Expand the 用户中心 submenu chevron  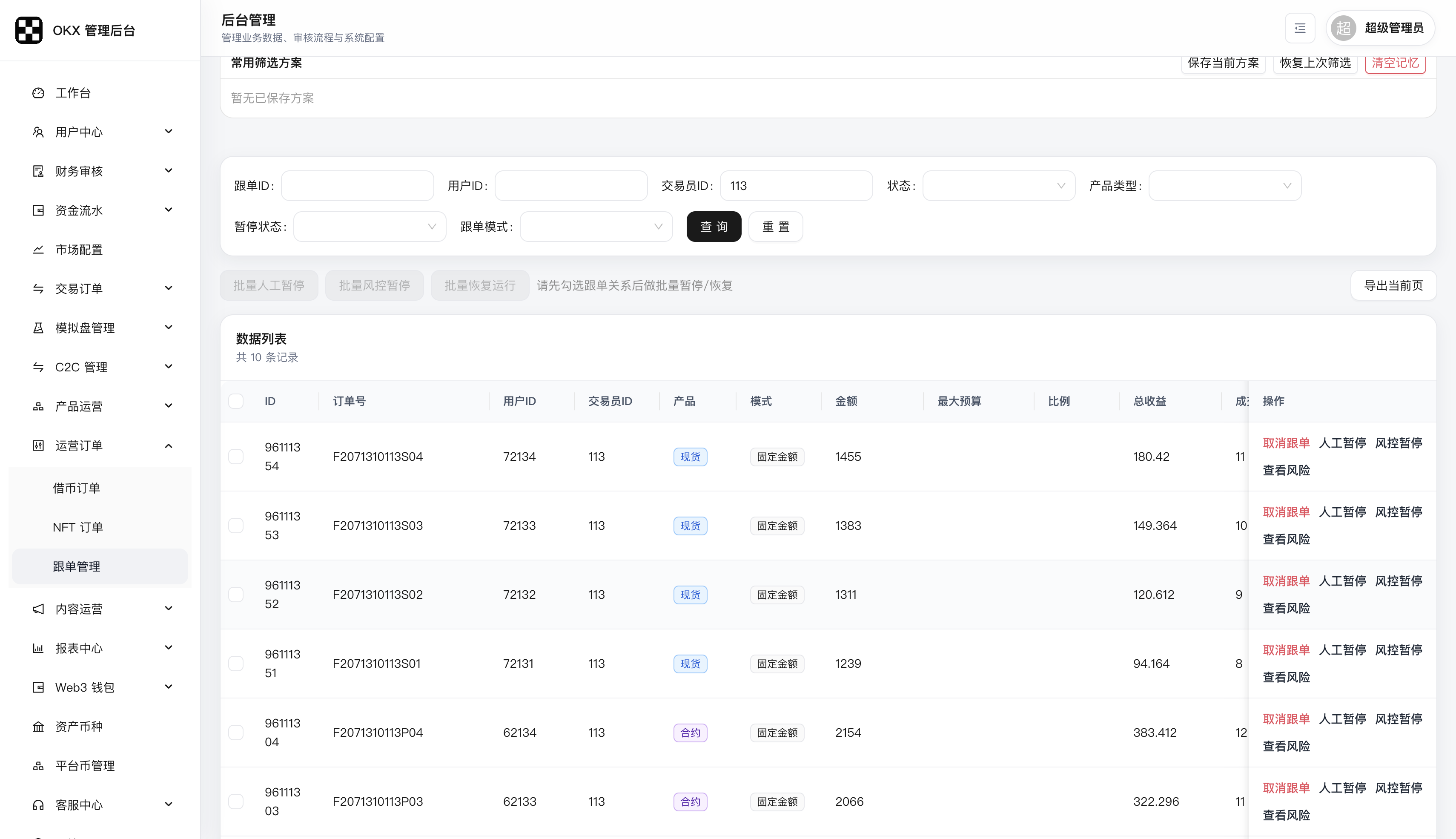click(169, 131)
